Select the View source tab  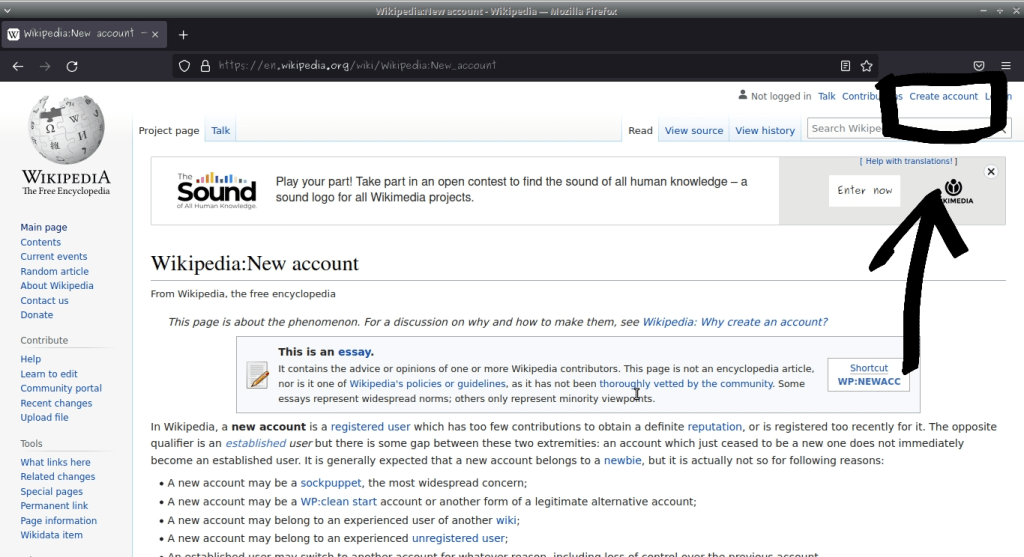click(x=693, y=131)
